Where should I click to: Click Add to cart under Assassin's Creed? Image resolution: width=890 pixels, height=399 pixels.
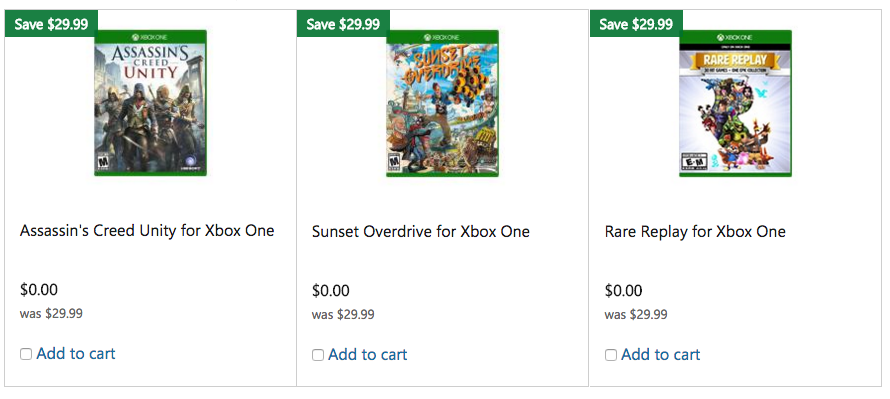click(76, 354)
